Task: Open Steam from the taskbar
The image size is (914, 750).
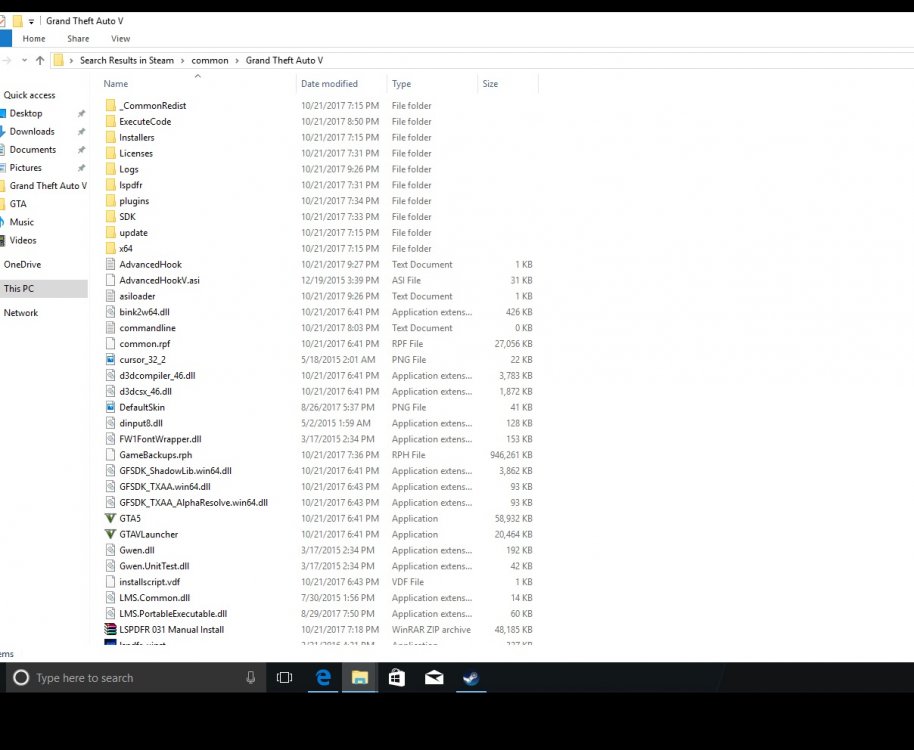Action: (471, 677)
